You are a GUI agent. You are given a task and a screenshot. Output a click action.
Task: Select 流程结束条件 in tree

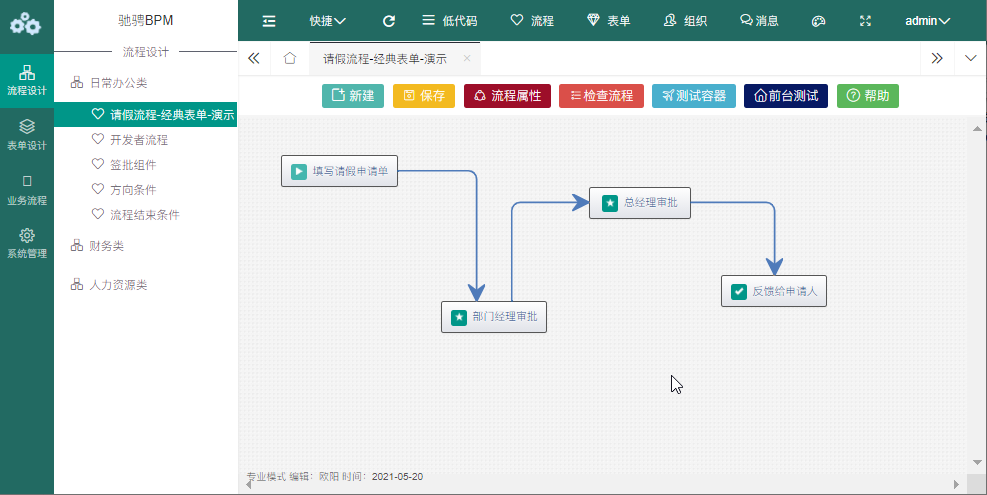pyautogui.click(x=145, y=214)
